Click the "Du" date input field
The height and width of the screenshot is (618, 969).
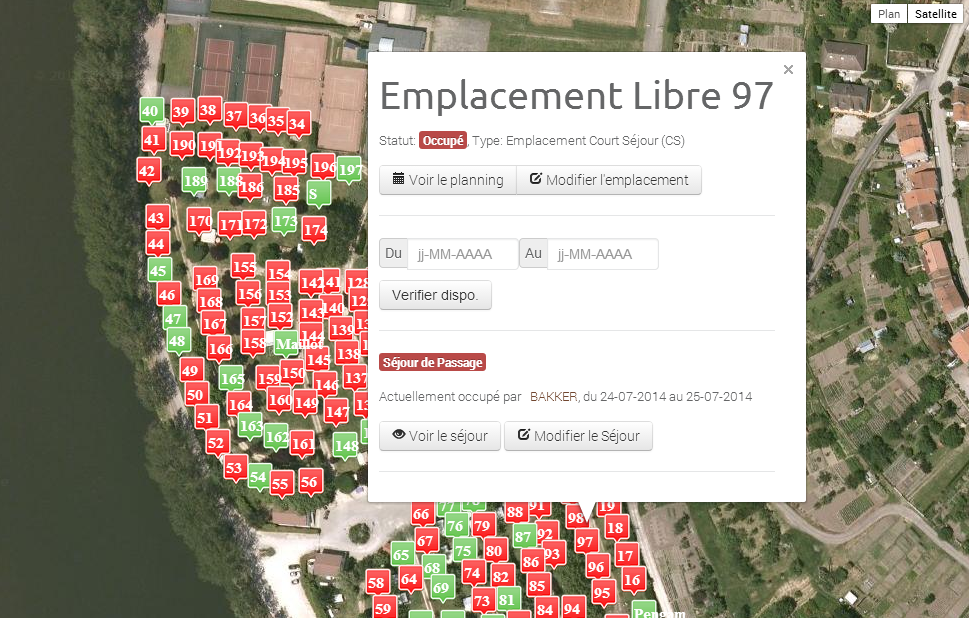click(462, 254)
